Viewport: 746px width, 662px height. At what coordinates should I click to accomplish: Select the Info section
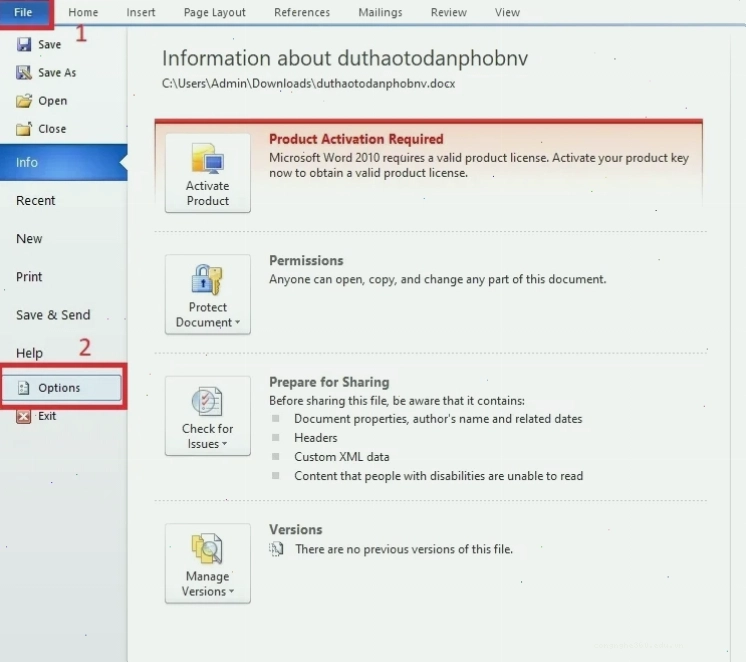pyautogui.click(x=64, y=162)
